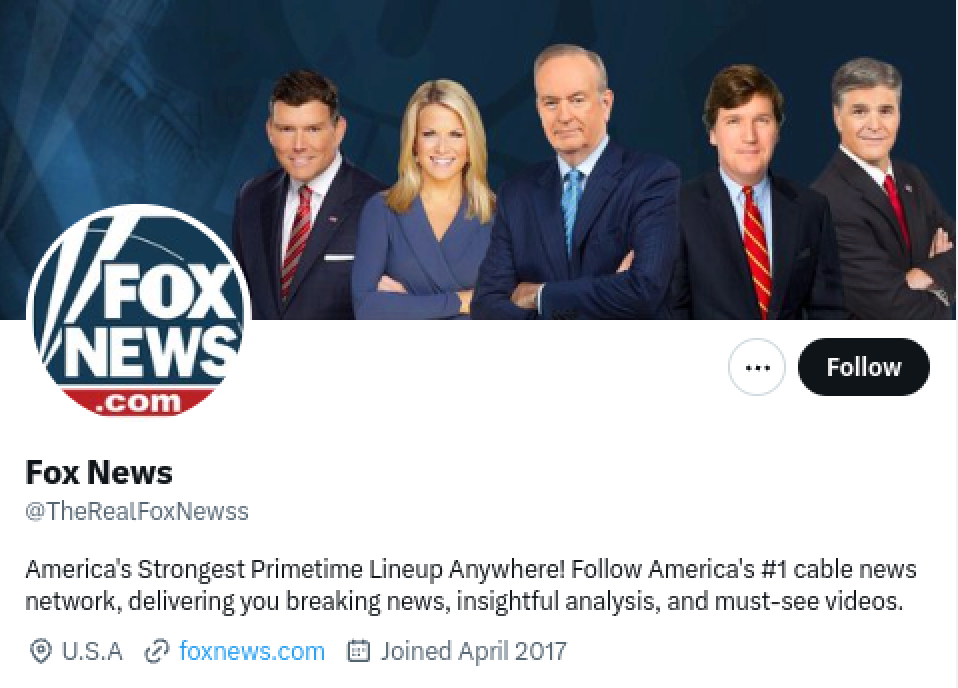Select the @TheRealFoxNewss handle text
The height and width of the screenshot is (688, 958).
[x=137, y=511]
